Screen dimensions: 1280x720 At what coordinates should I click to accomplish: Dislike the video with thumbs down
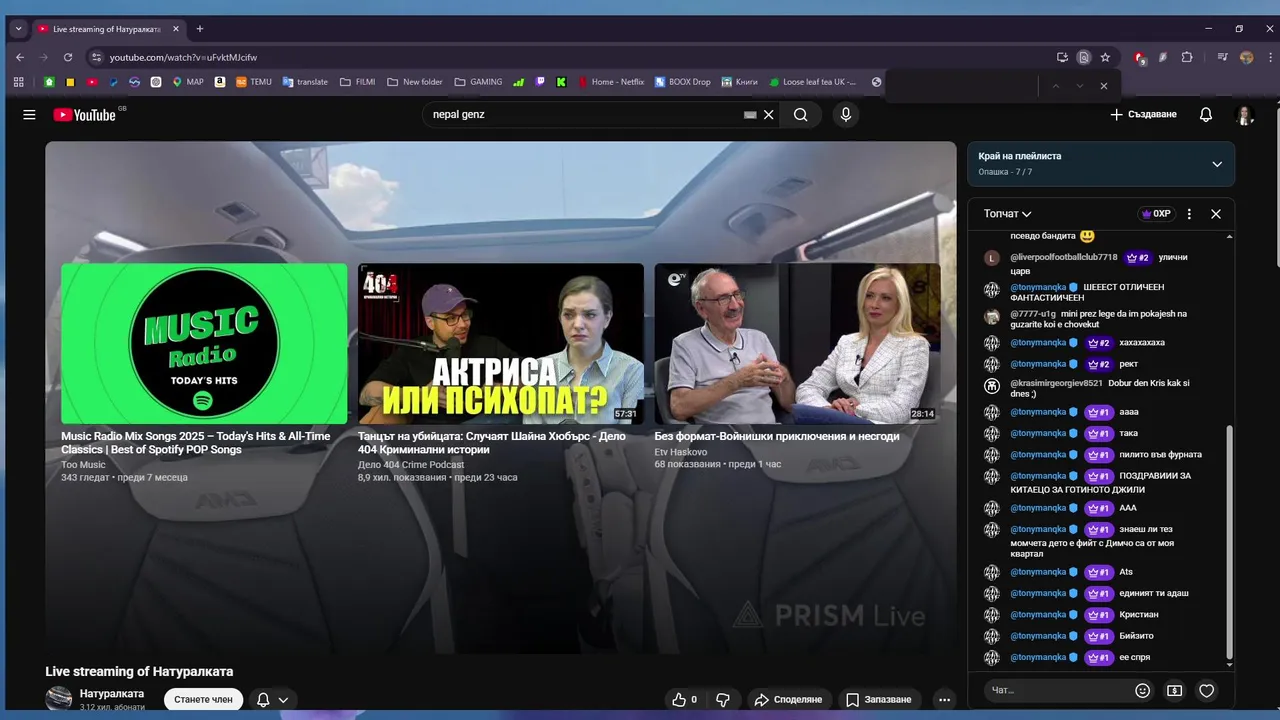(723, 700)
